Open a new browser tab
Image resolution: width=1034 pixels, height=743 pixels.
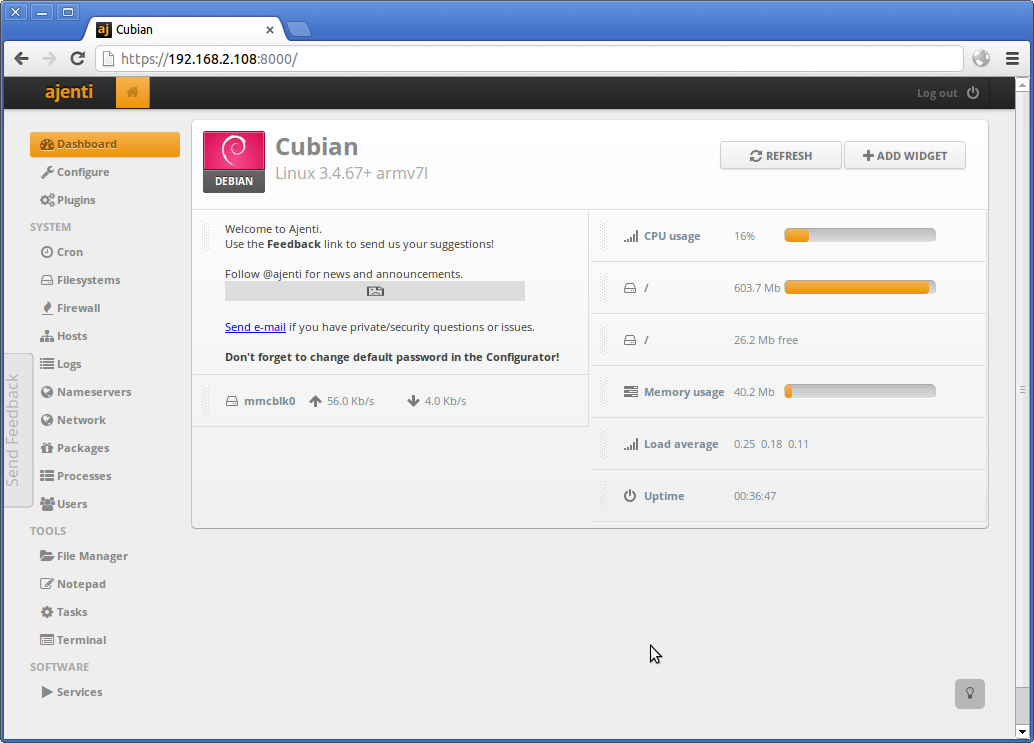click(299, 29)
